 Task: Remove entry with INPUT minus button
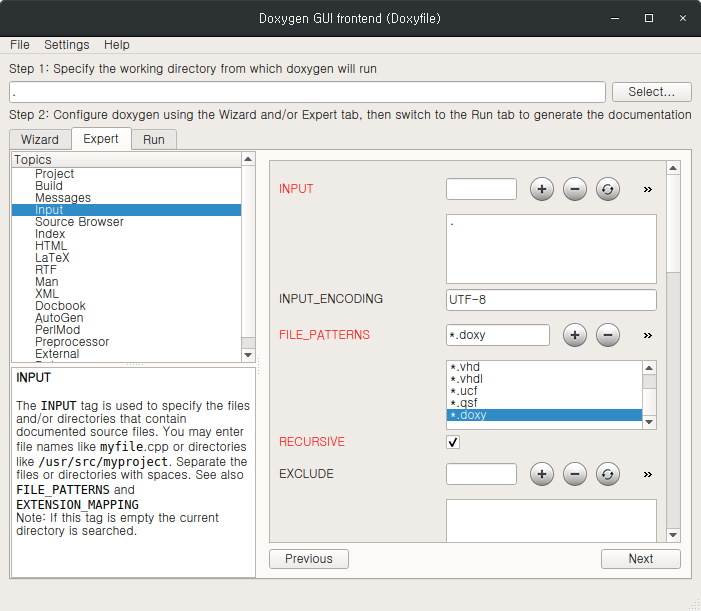coord(575,189)
